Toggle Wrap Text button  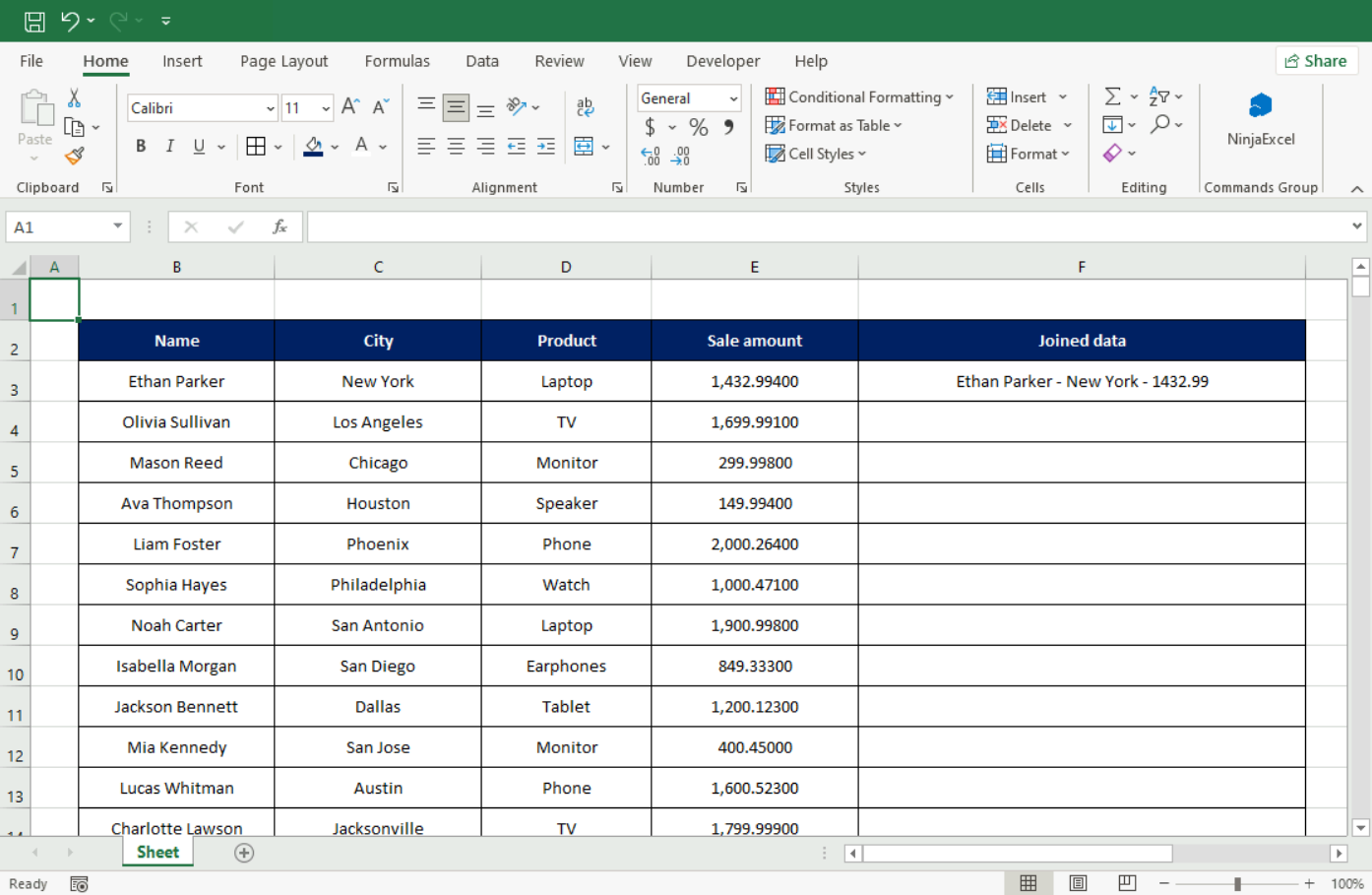(585, 106)
